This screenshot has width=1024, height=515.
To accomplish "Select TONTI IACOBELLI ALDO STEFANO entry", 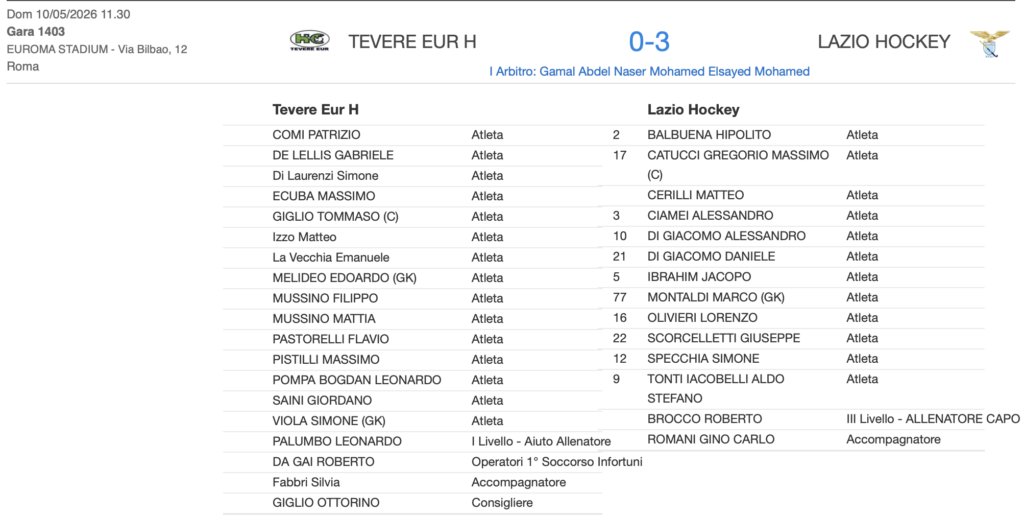I will [792, 389].
